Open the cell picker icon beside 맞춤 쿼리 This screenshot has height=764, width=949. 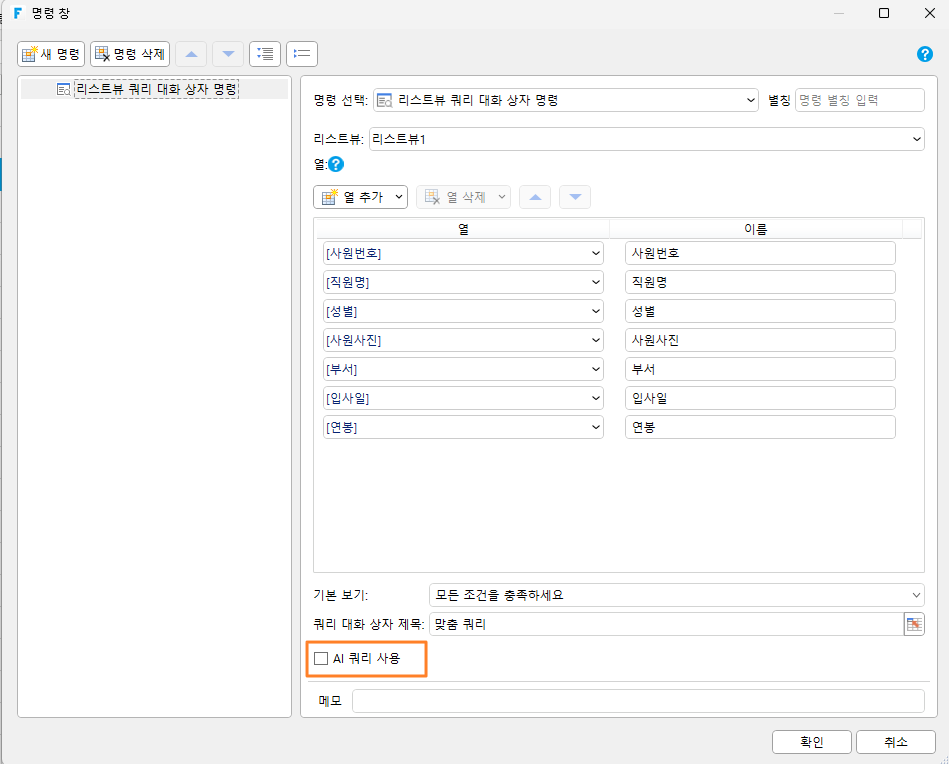pyautogui.click(x=914, y=624)
